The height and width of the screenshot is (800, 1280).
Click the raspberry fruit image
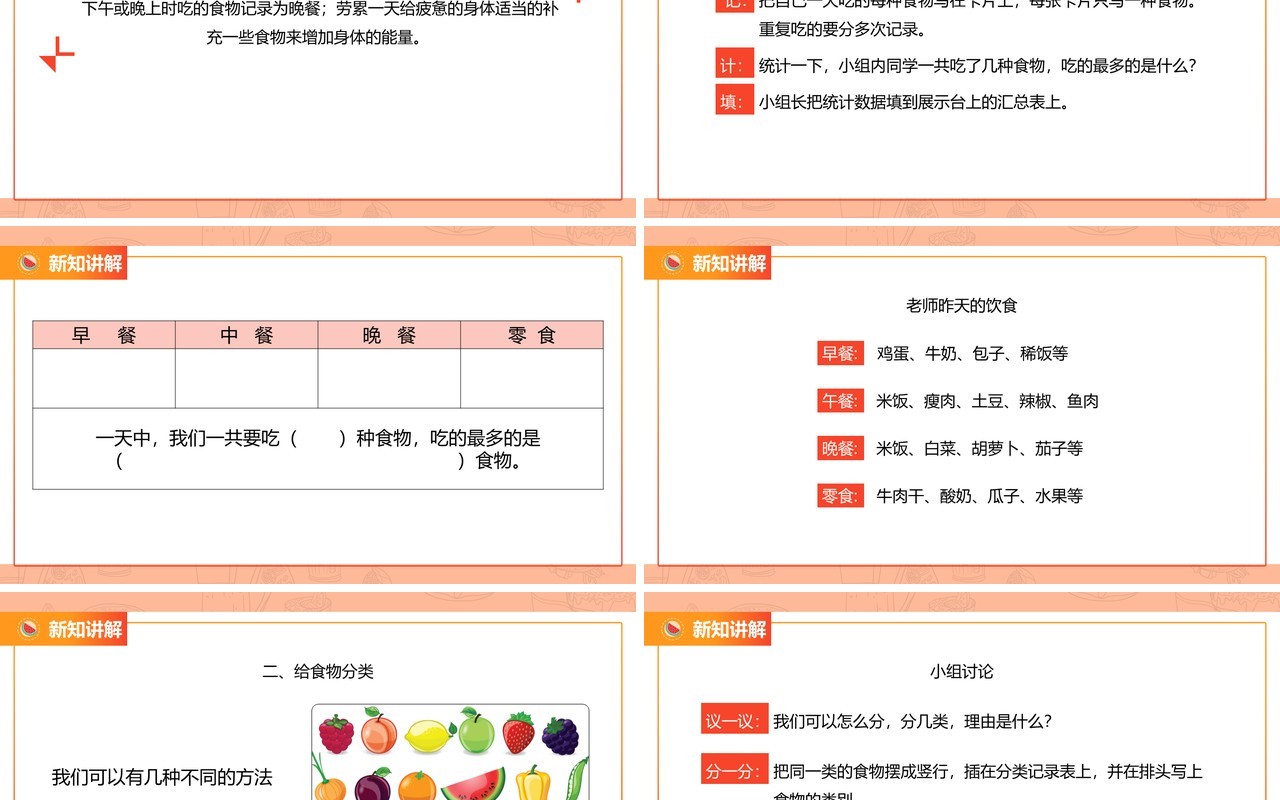(337, 734)
